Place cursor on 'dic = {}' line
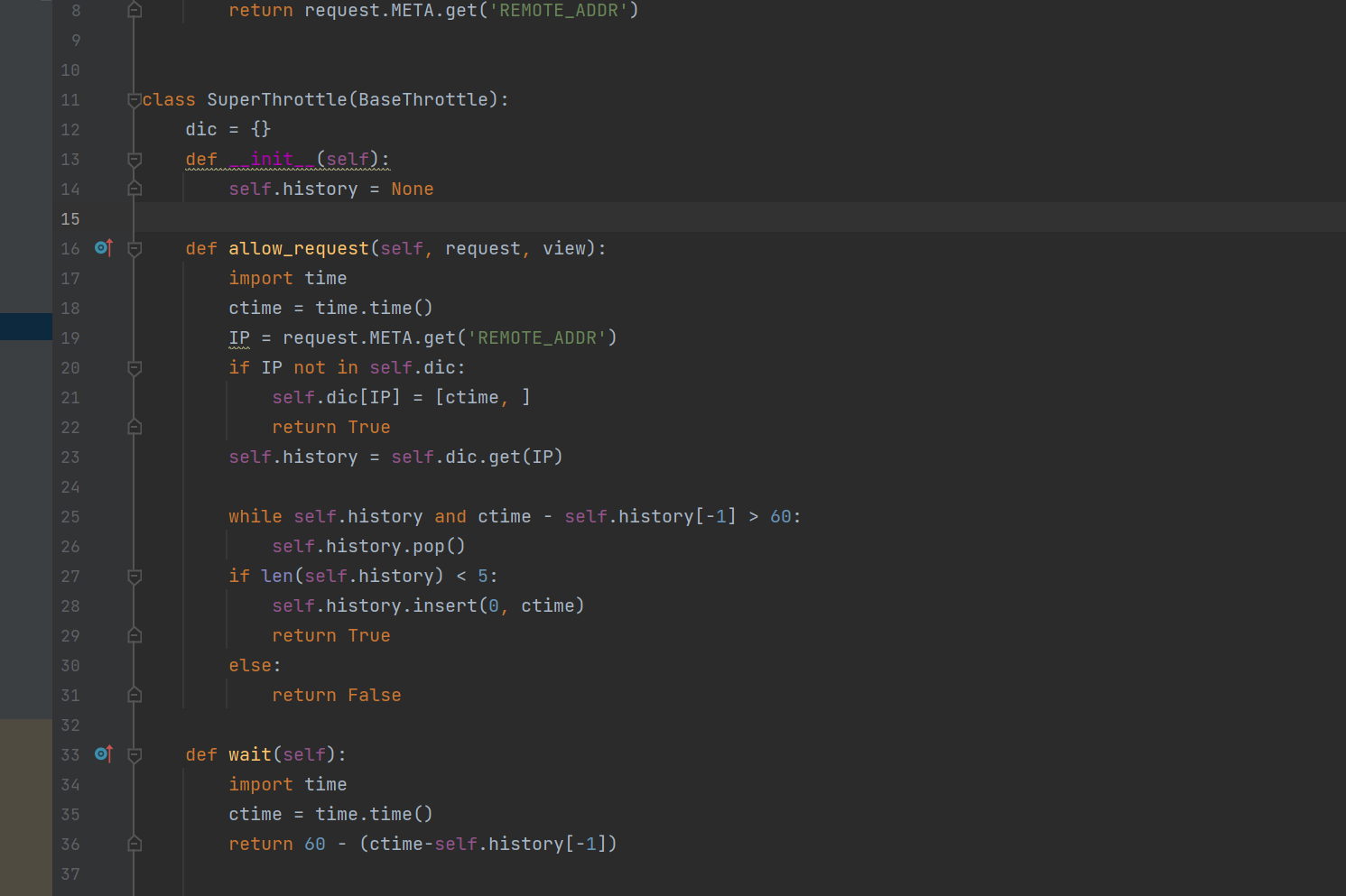 point(228,129)
